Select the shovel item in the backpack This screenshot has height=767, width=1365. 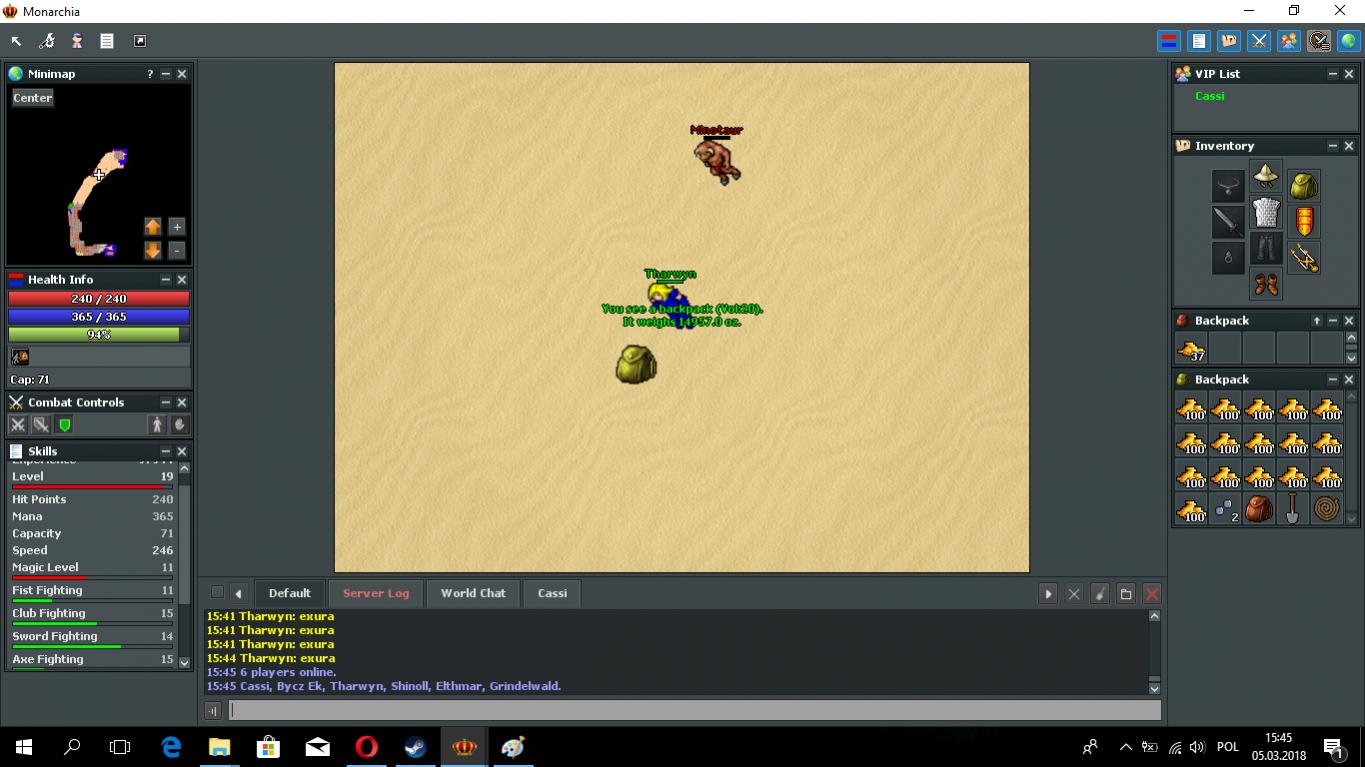pos(1292,509)
